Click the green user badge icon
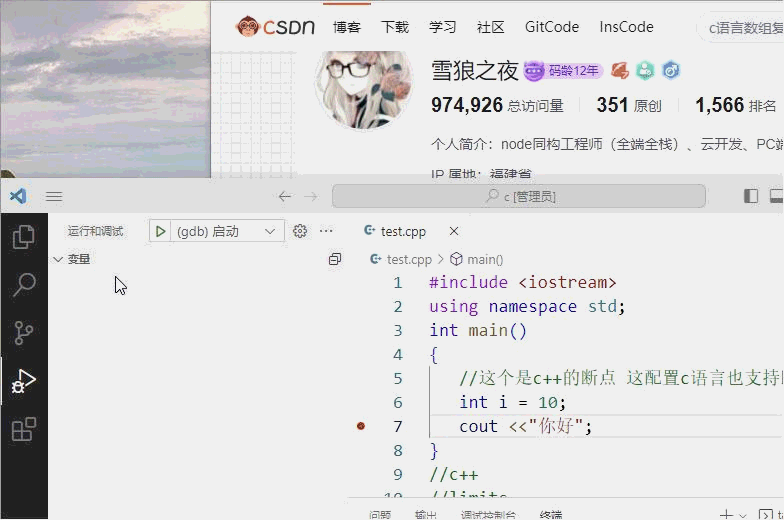 (645, 70)
